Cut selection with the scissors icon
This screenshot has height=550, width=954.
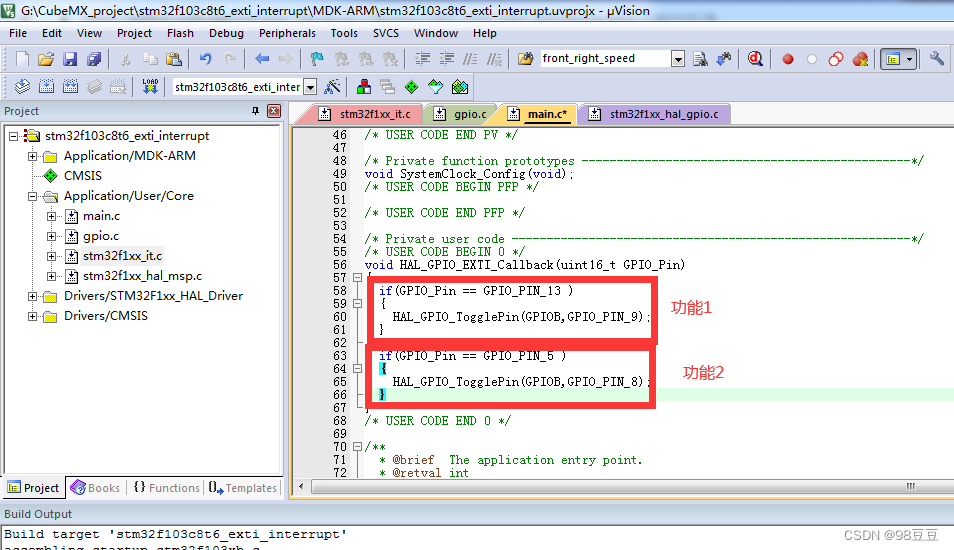[x=125, y=59]
